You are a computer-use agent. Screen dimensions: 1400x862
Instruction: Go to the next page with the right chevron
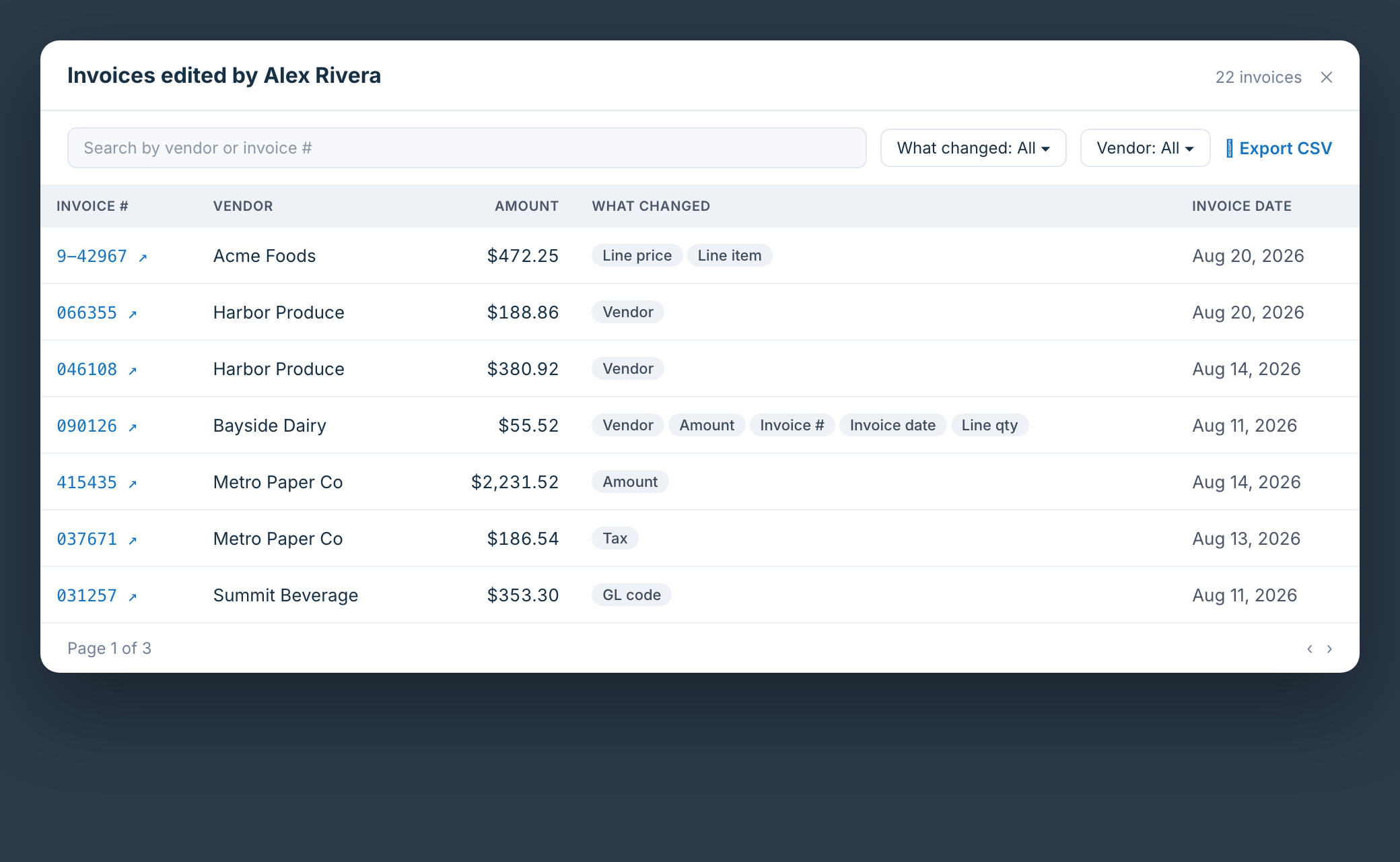pyautogui.click(x=1329, y=649)
